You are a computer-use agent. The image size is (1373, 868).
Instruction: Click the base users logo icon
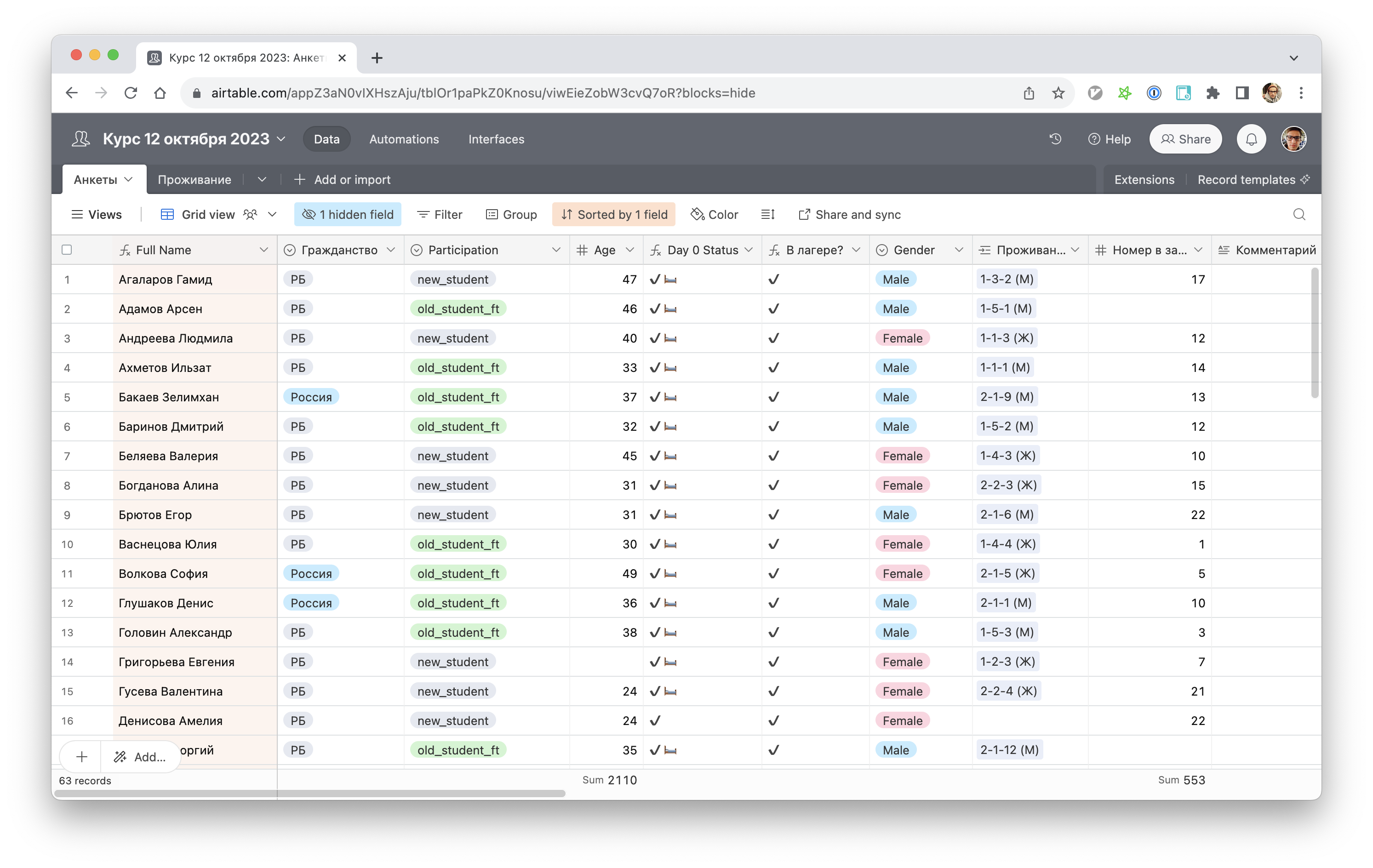click(x=81, y=139)
